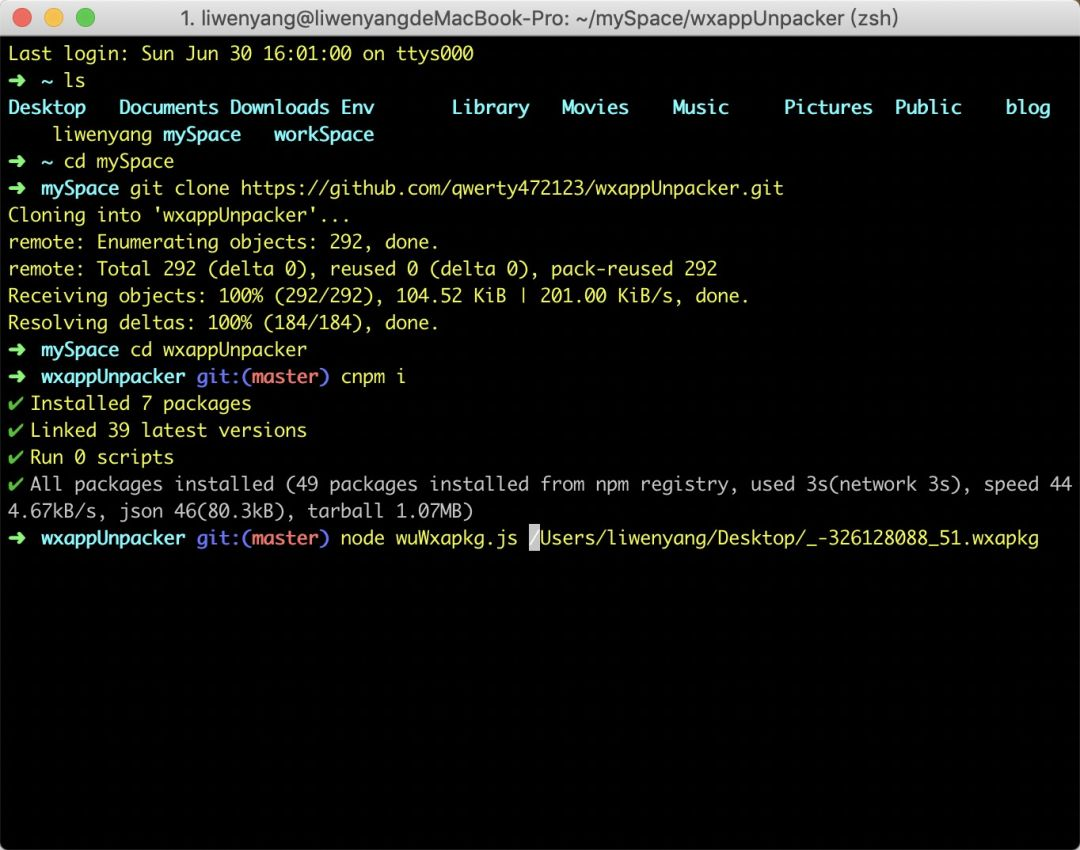
Task: Select the workSpace folder in ls output
Action: pos(323,134)
